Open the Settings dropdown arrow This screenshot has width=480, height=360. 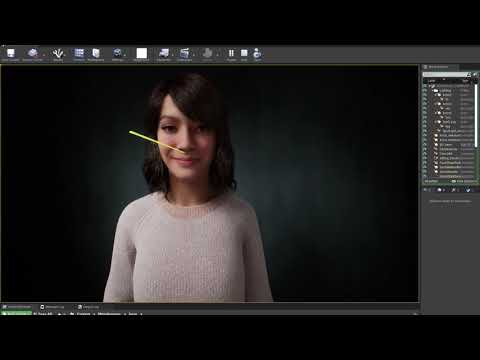(125, 54)
